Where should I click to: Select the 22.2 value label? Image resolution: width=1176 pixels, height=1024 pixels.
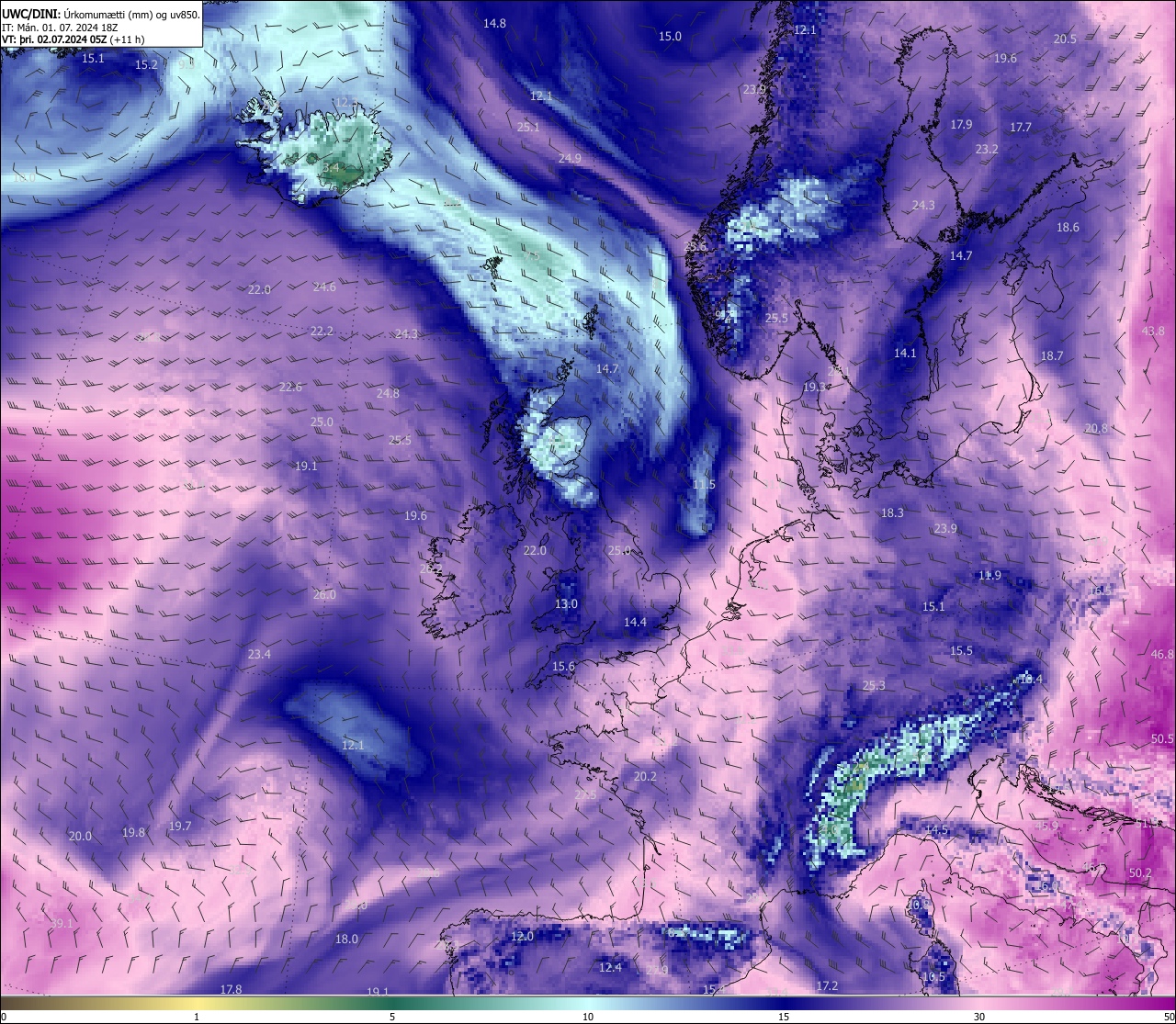tap(322, 332)
